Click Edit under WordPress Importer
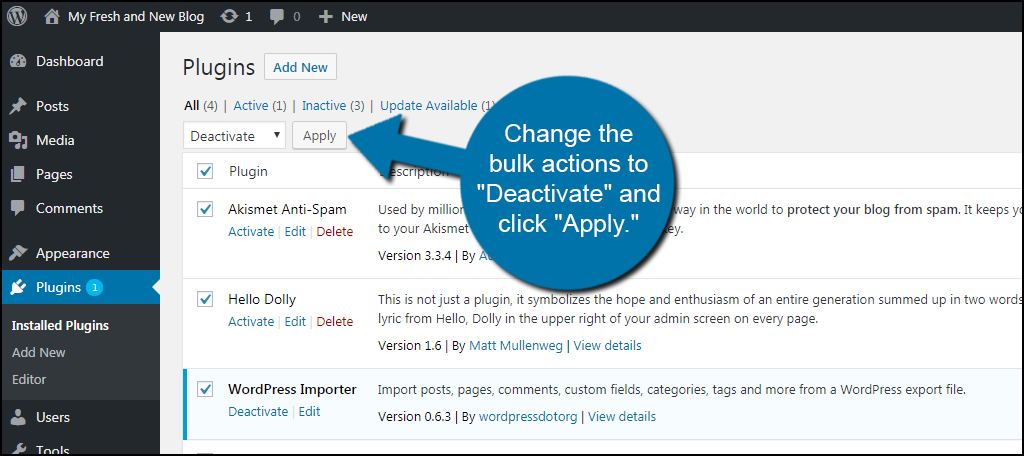Image resolution: width=1024 pixels, height=456 pixels. 310,412
